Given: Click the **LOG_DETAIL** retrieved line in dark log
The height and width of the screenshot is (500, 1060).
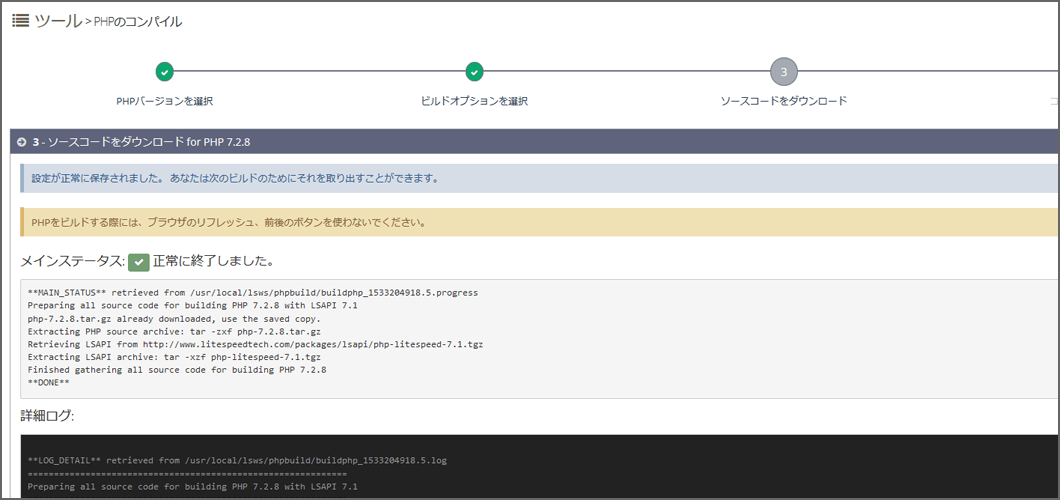Looking at the screenshot, I should pos(237,461).
